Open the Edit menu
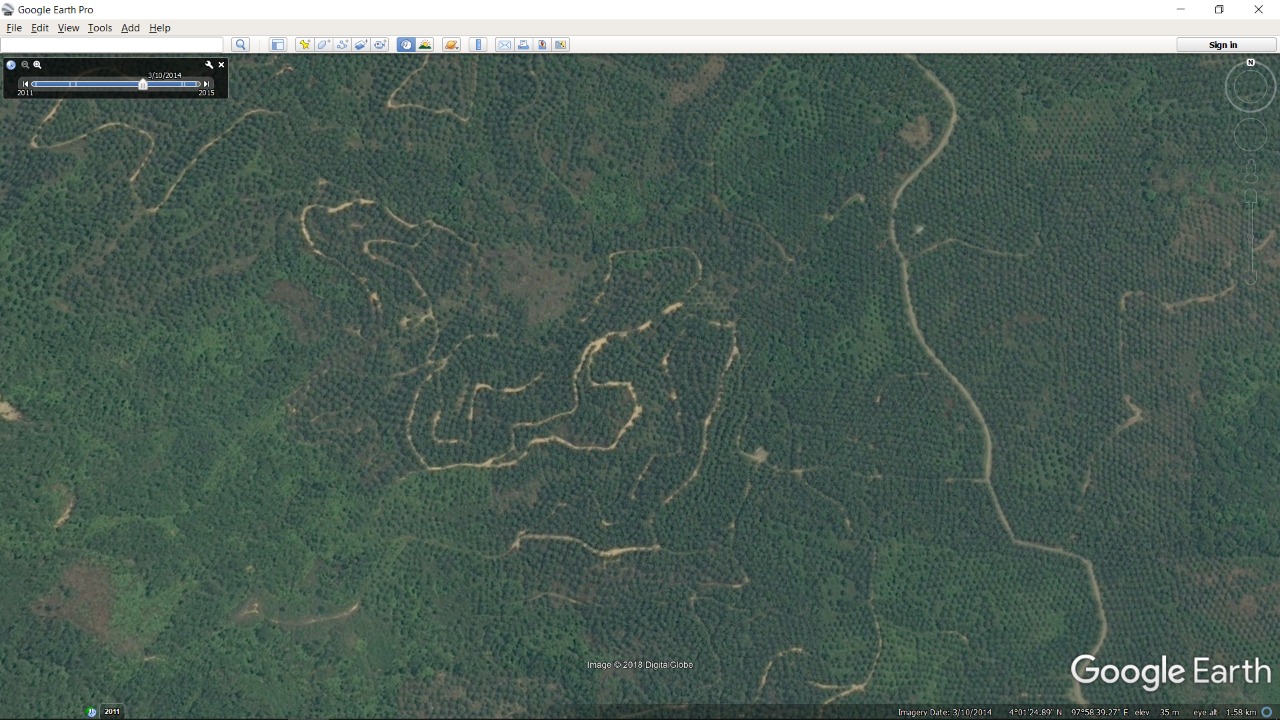 40,28
